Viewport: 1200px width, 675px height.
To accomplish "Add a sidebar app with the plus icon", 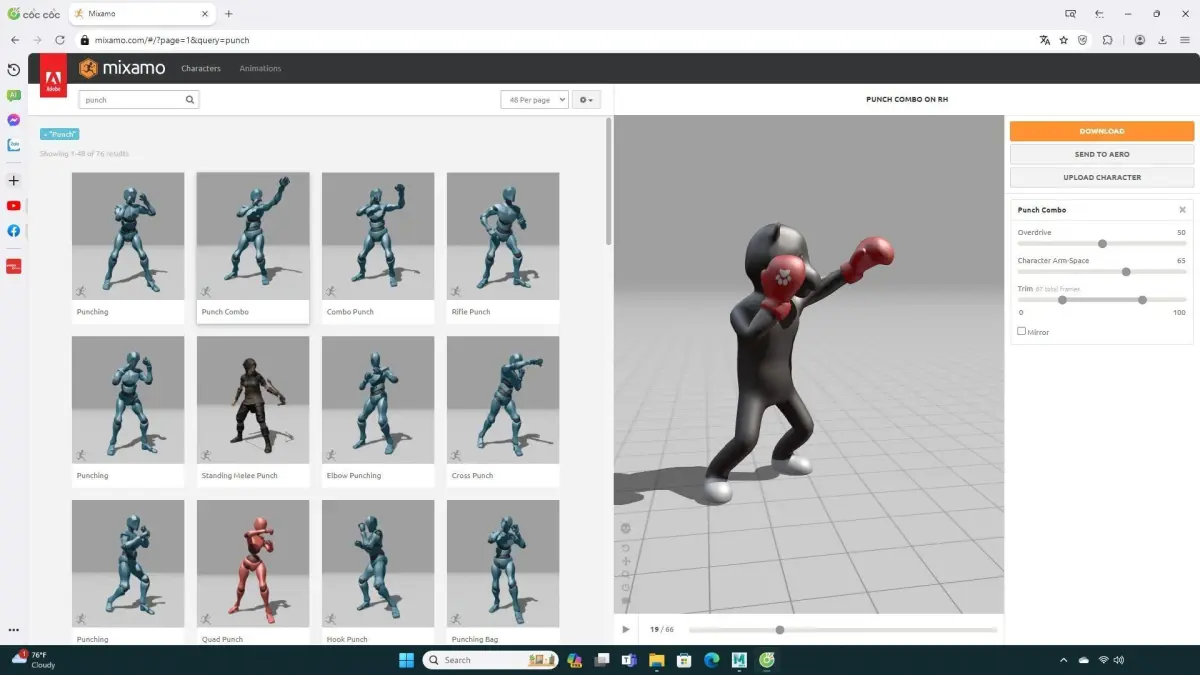I will (14, 181).
